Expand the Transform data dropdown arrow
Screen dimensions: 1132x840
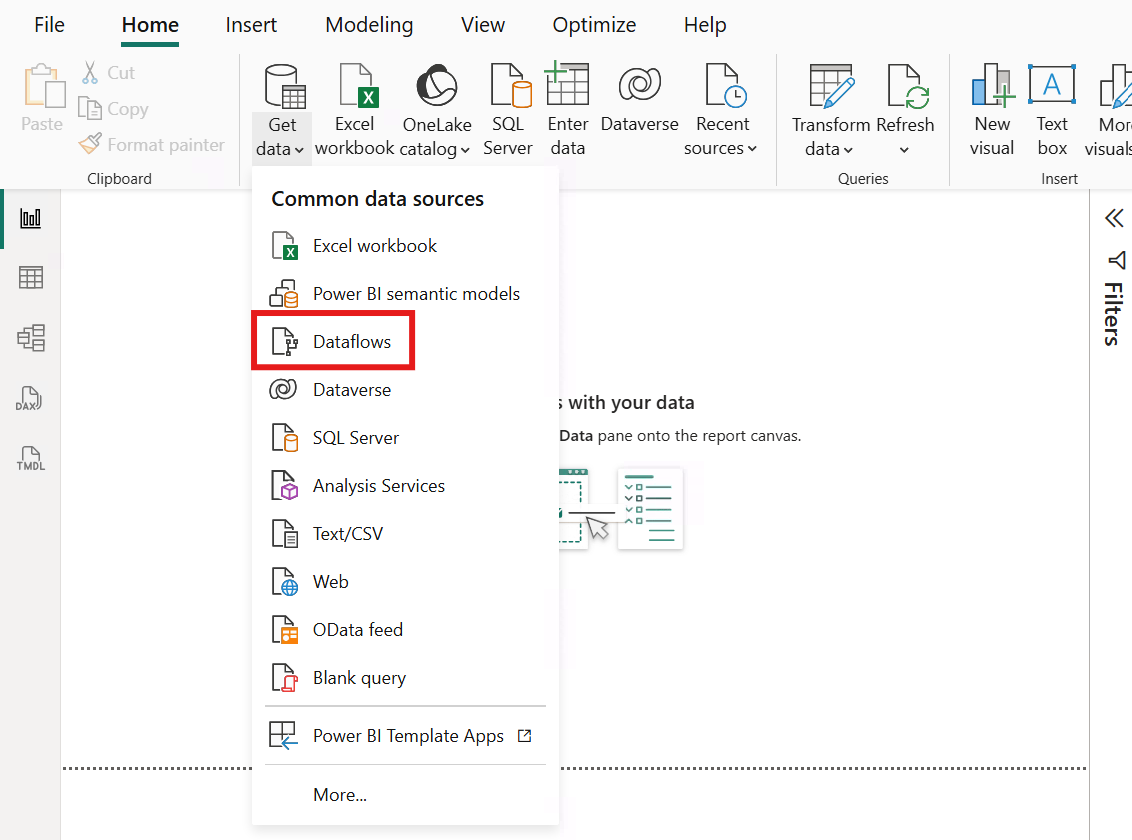[x=848, y=150]
